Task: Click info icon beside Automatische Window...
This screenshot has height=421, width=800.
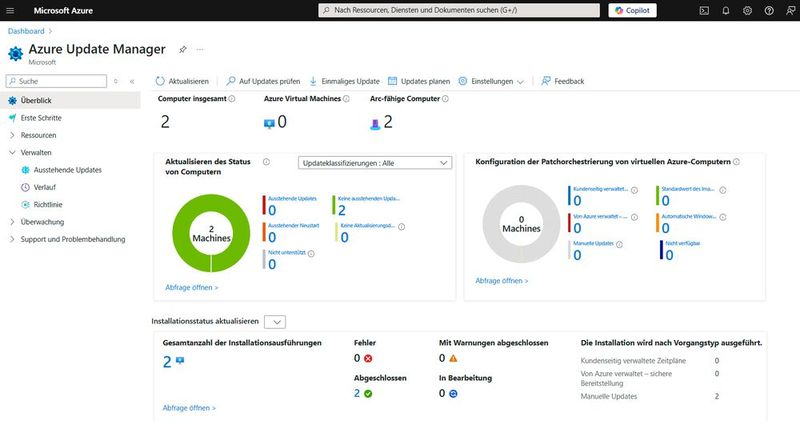Action: pyautogui.click(x=723, y=217)
